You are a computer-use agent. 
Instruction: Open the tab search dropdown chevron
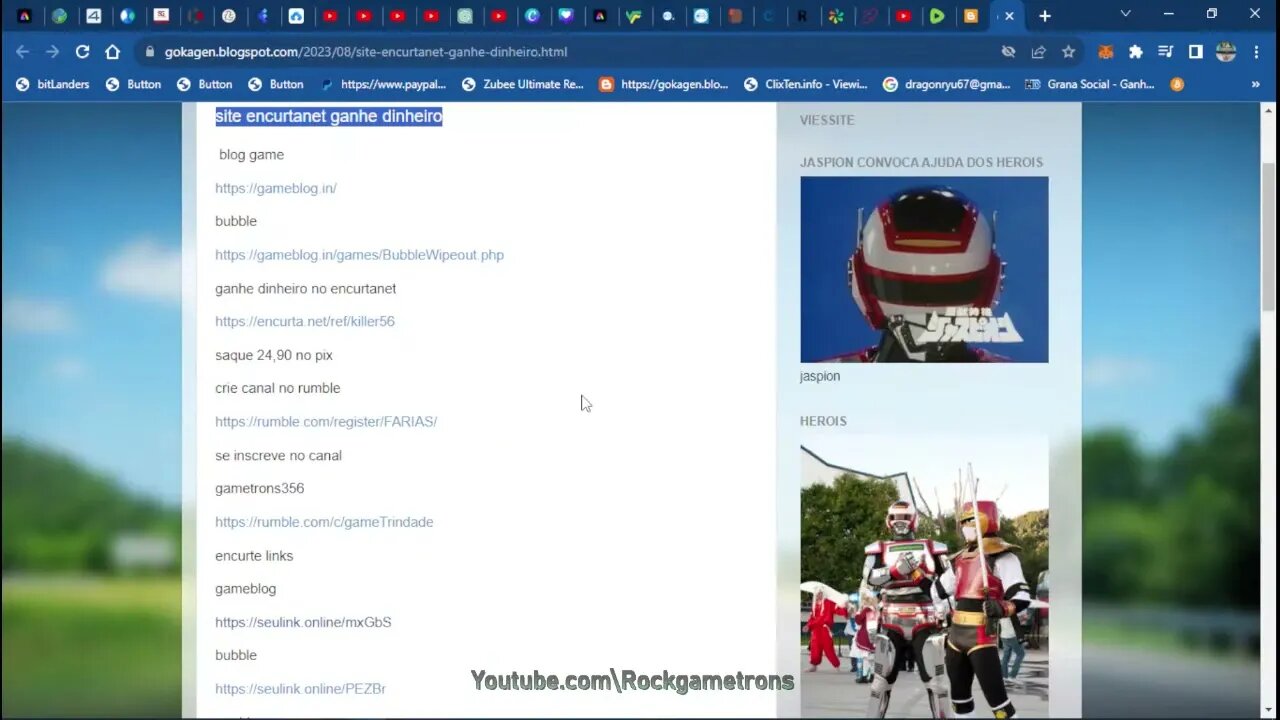(1126, 14)
